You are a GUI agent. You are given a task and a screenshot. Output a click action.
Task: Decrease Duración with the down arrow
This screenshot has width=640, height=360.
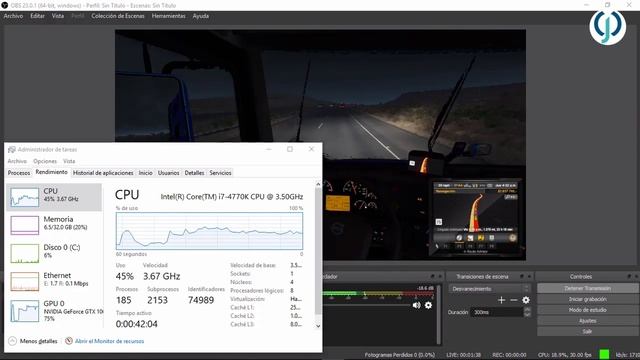527,314
